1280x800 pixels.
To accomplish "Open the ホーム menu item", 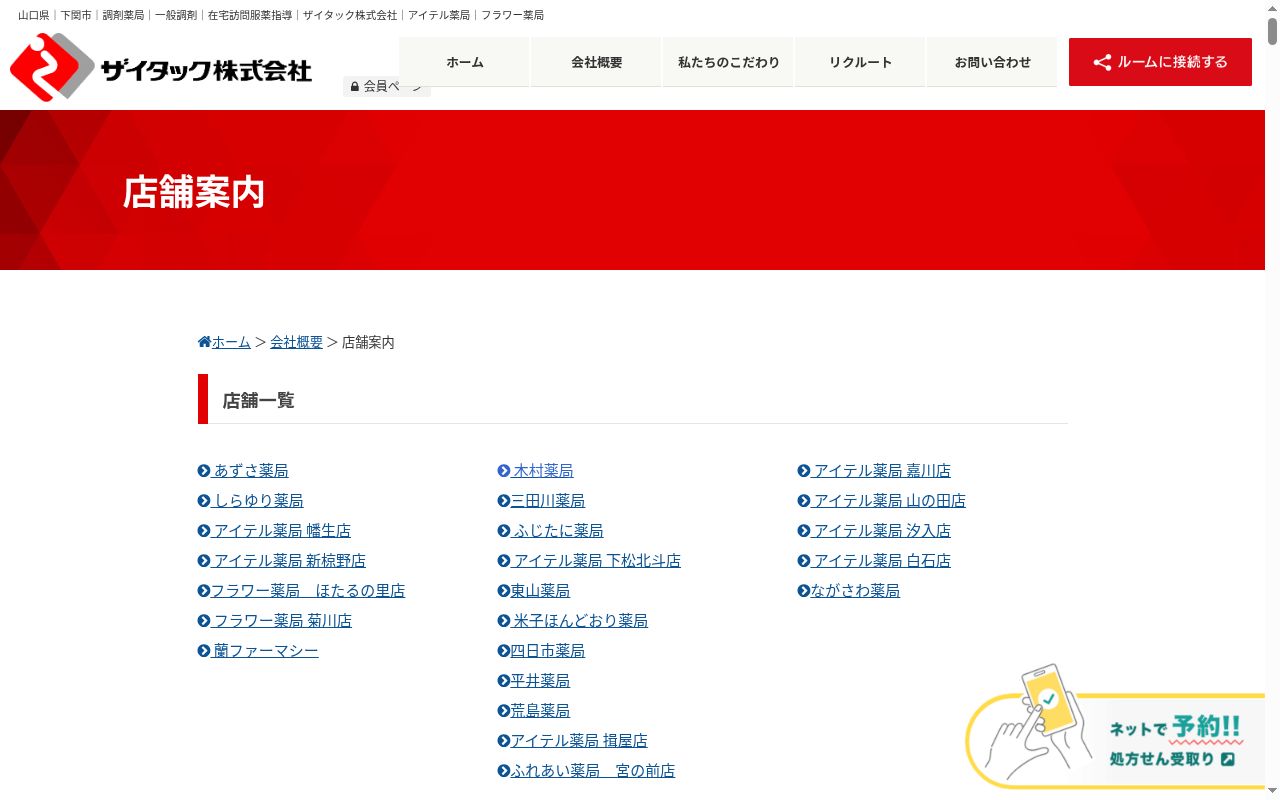I will (465, 62).
